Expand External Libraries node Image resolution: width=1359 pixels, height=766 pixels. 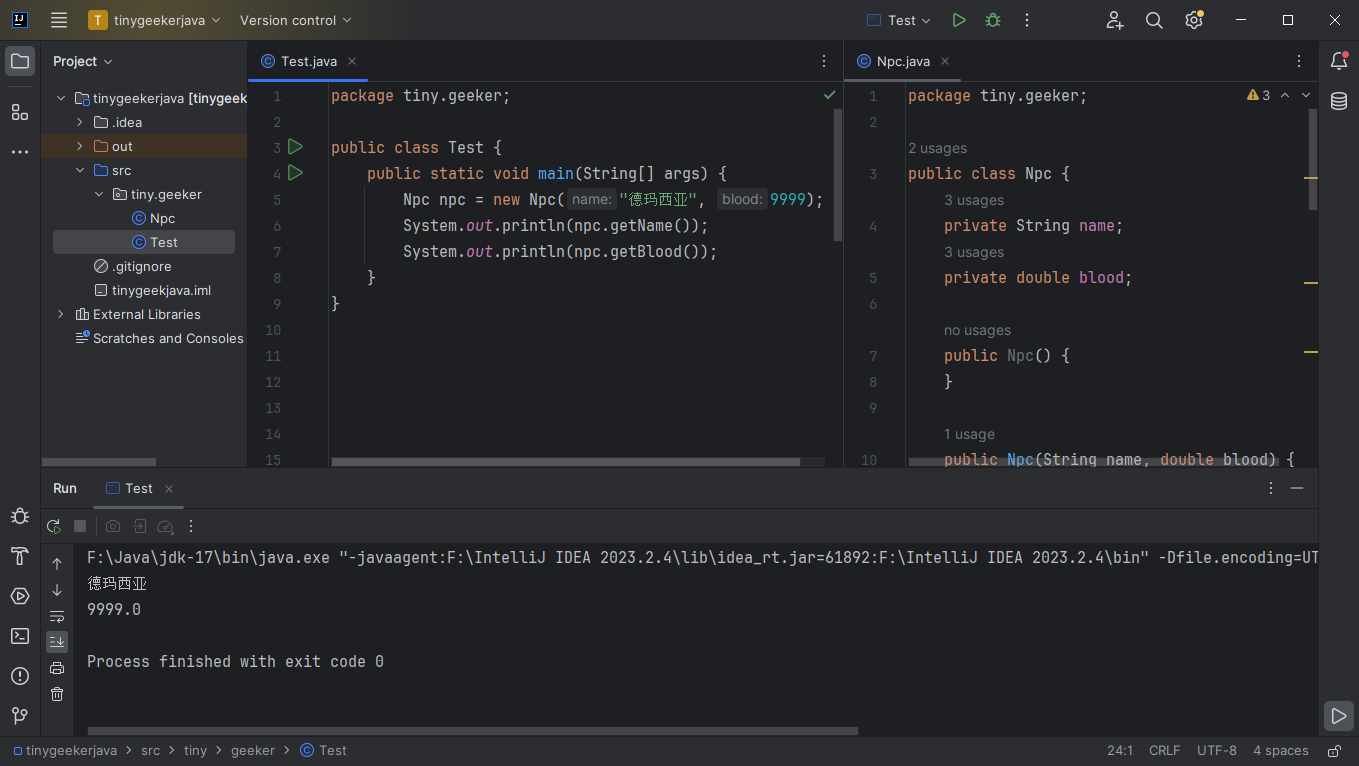coord(61,314)
